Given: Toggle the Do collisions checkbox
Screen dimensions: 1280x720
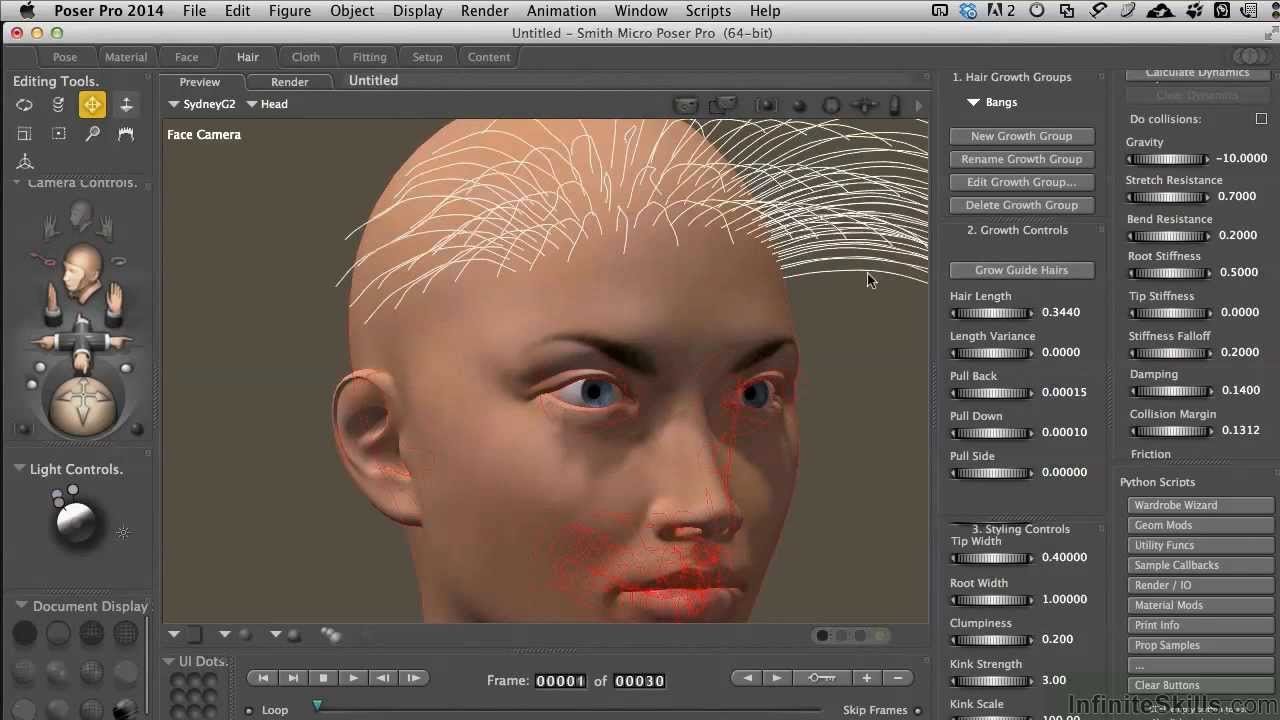Looking at the screenshot, I should pos(1261,119).
